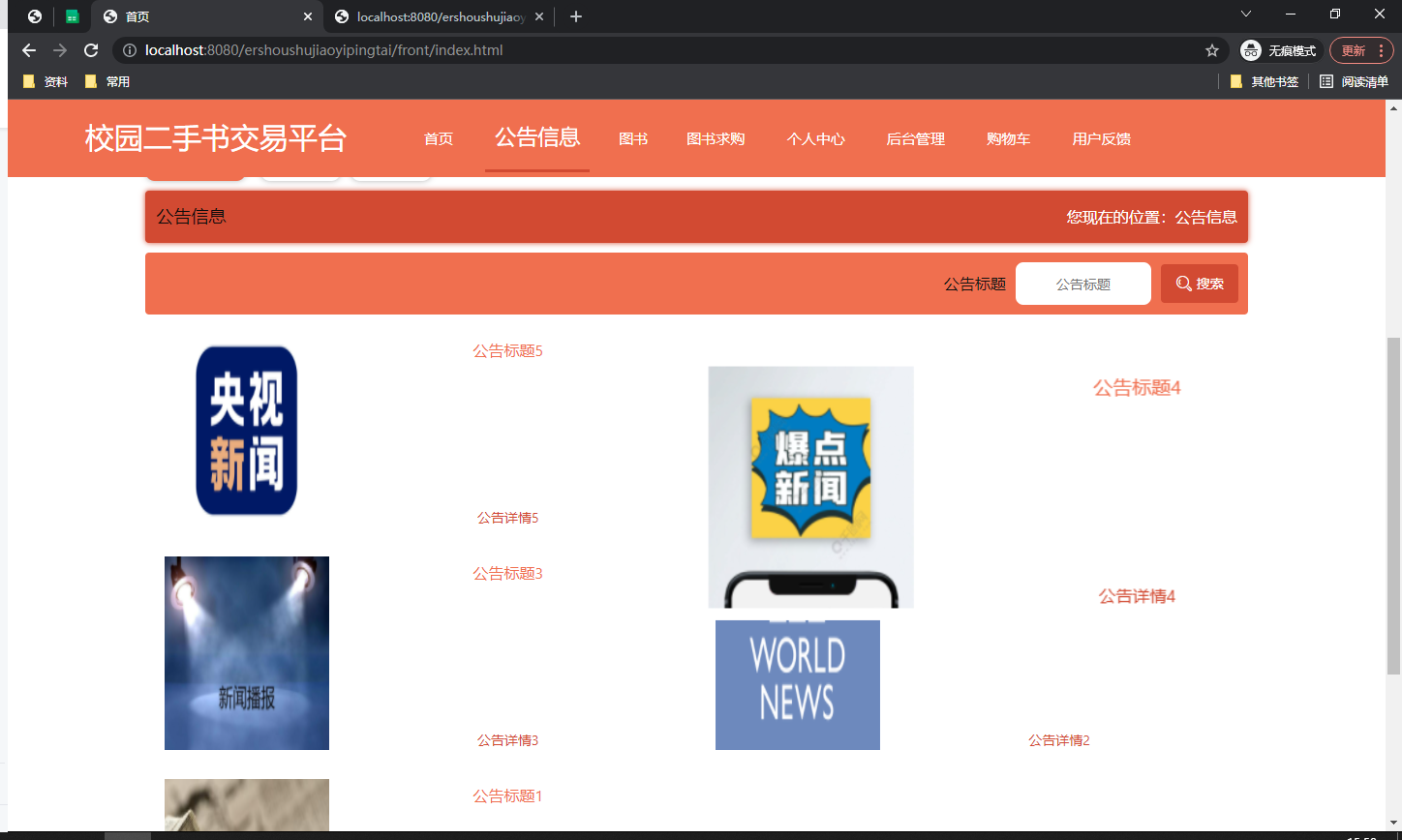Click the 更新 update button
Viewport: 1402px width, 840px height.
point(1361,50)
